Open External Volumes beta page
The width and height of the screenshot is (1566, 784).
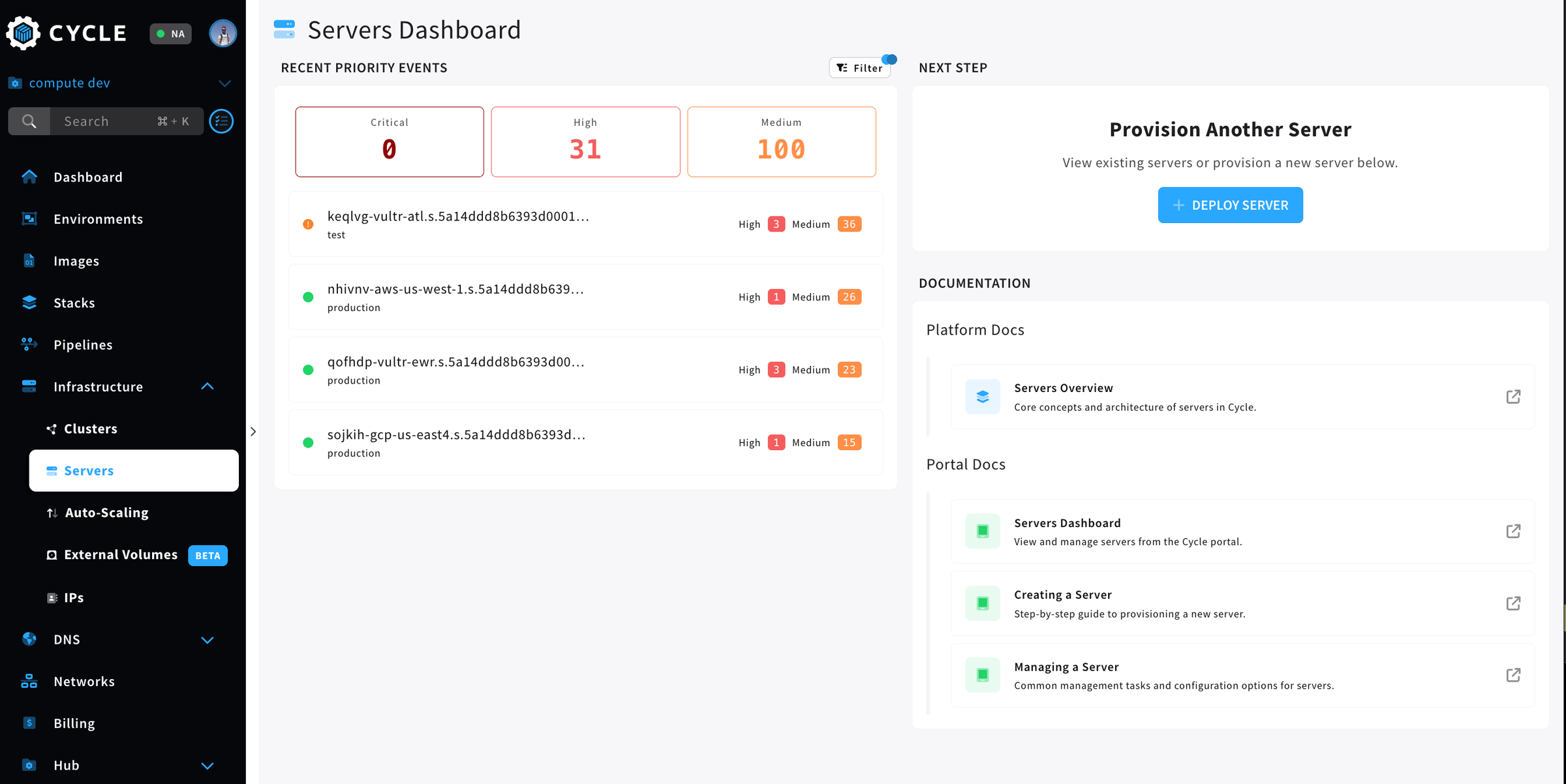121,554
